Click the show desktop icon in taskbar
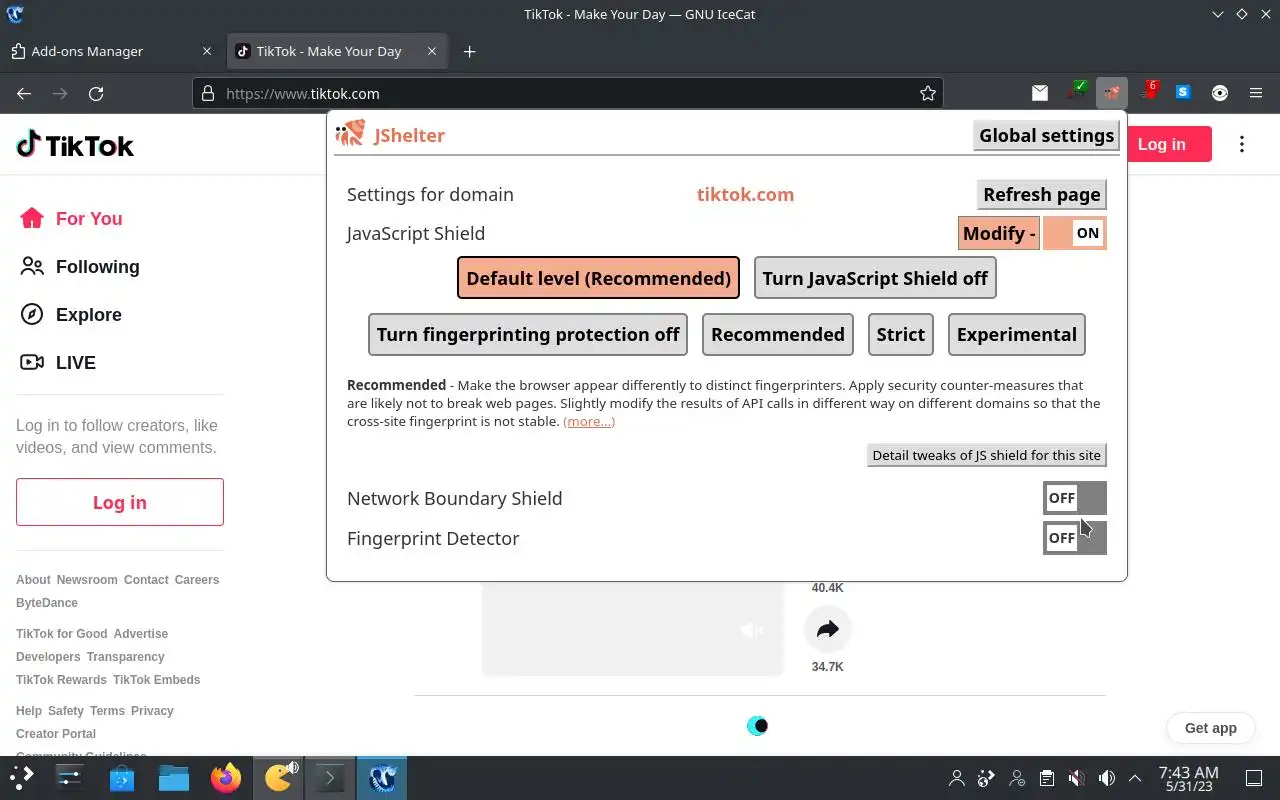Image resolution: width=1280 pixels, height=800 pixels. [x=1254, y=778]
